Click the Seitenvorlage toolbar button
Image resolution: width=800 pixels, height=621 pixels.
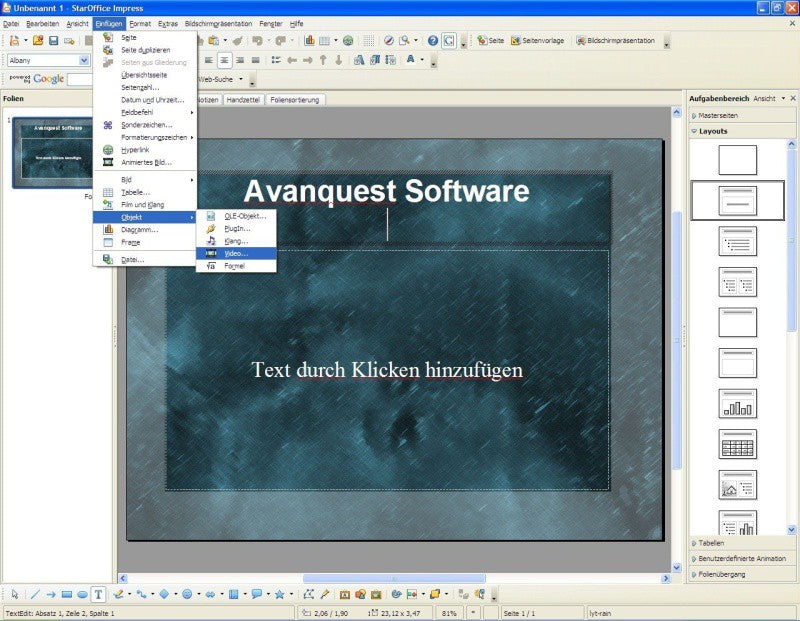pos(538,40)
